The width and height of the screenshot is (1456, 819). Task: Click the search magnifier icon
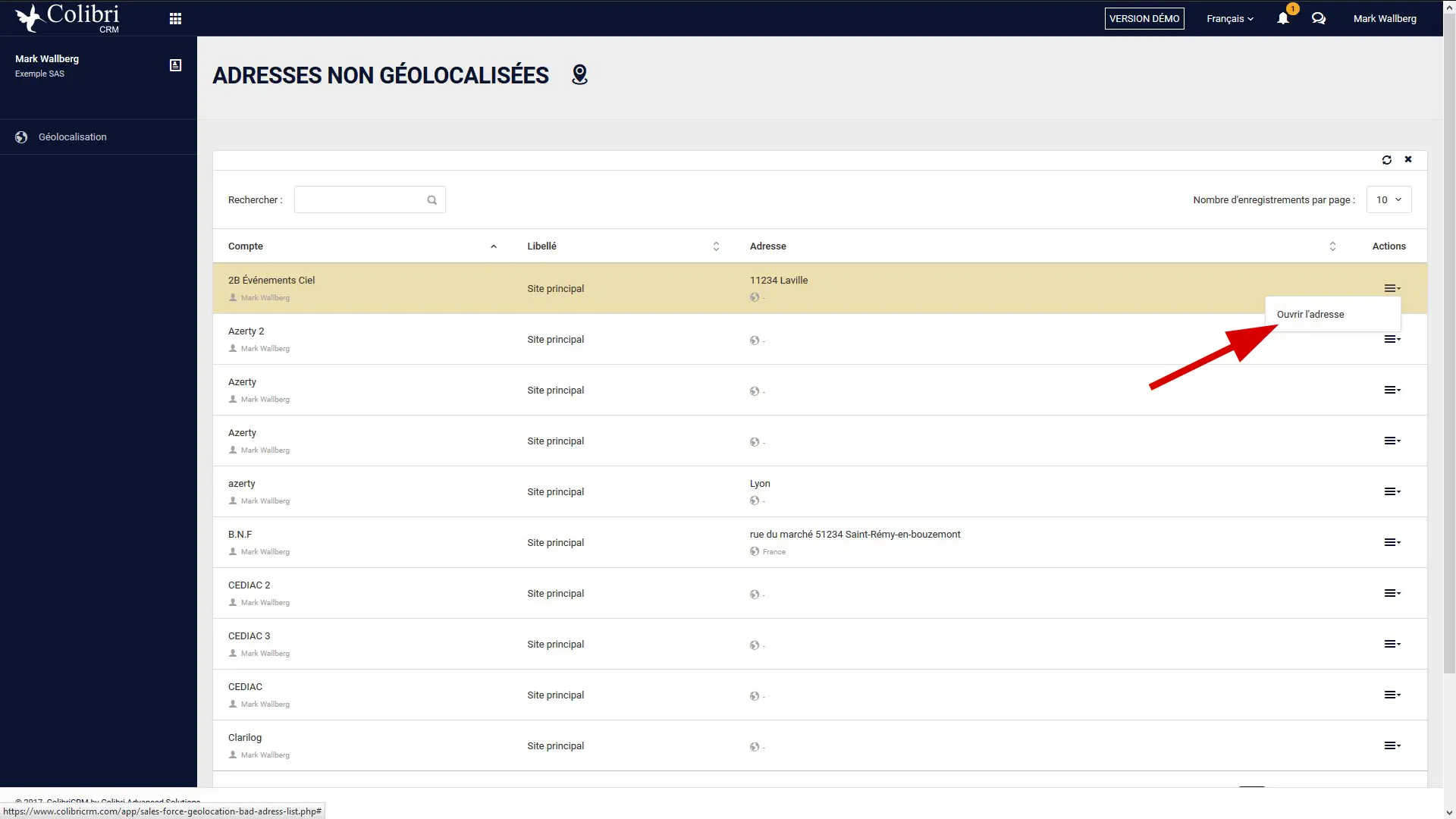click(x=431, y=200)
